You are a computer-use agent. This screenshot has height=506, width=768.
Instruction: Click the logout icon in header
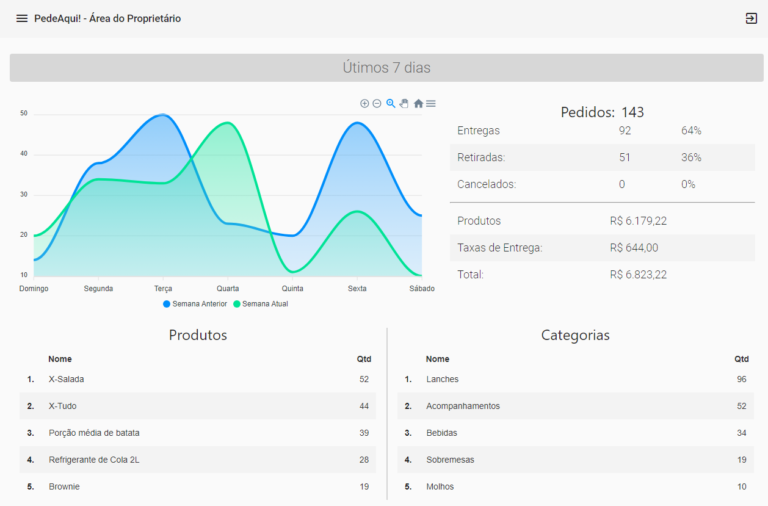coord(751,19)
